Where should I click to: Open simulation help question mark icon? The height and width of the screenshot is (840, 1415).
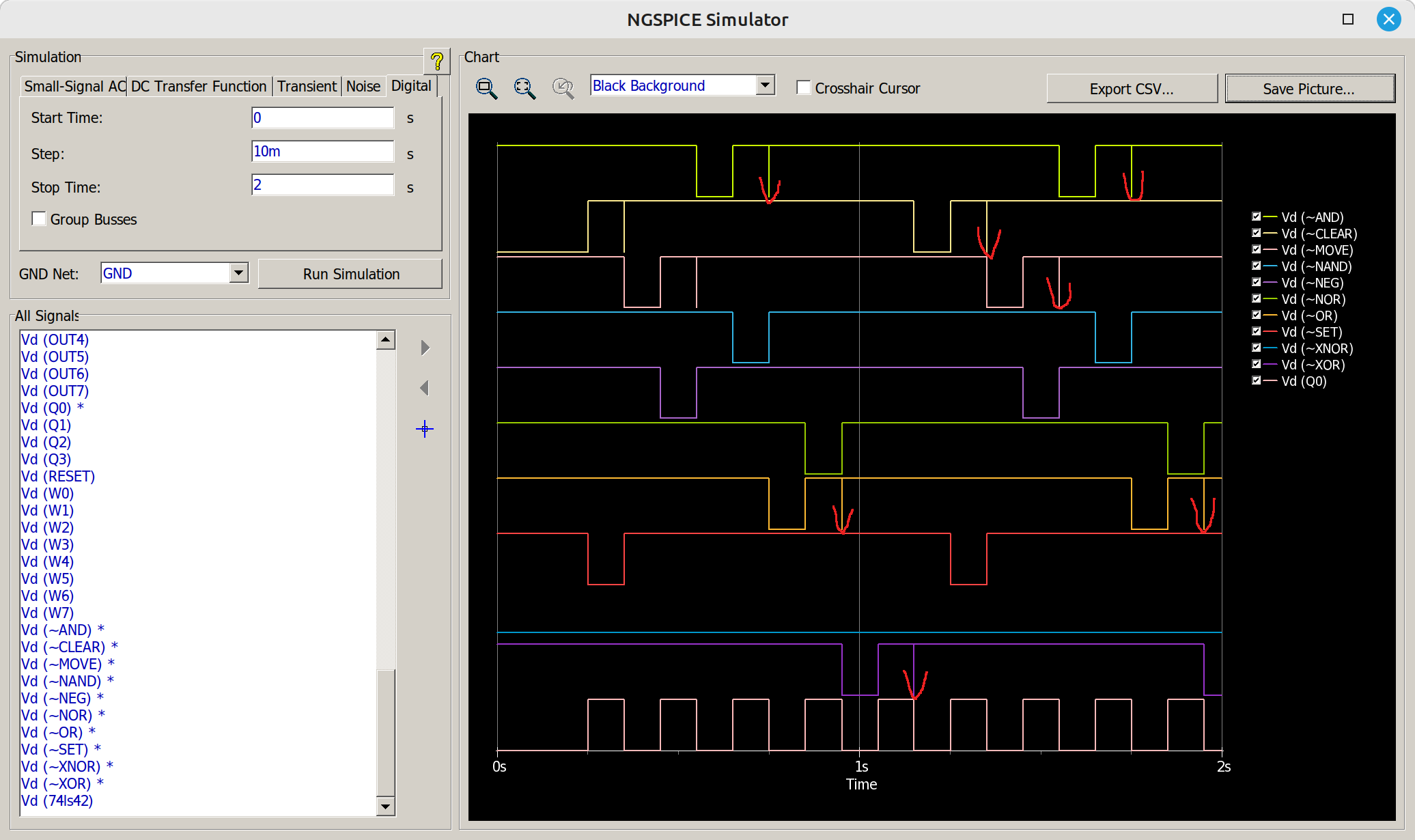pos(436,61)
